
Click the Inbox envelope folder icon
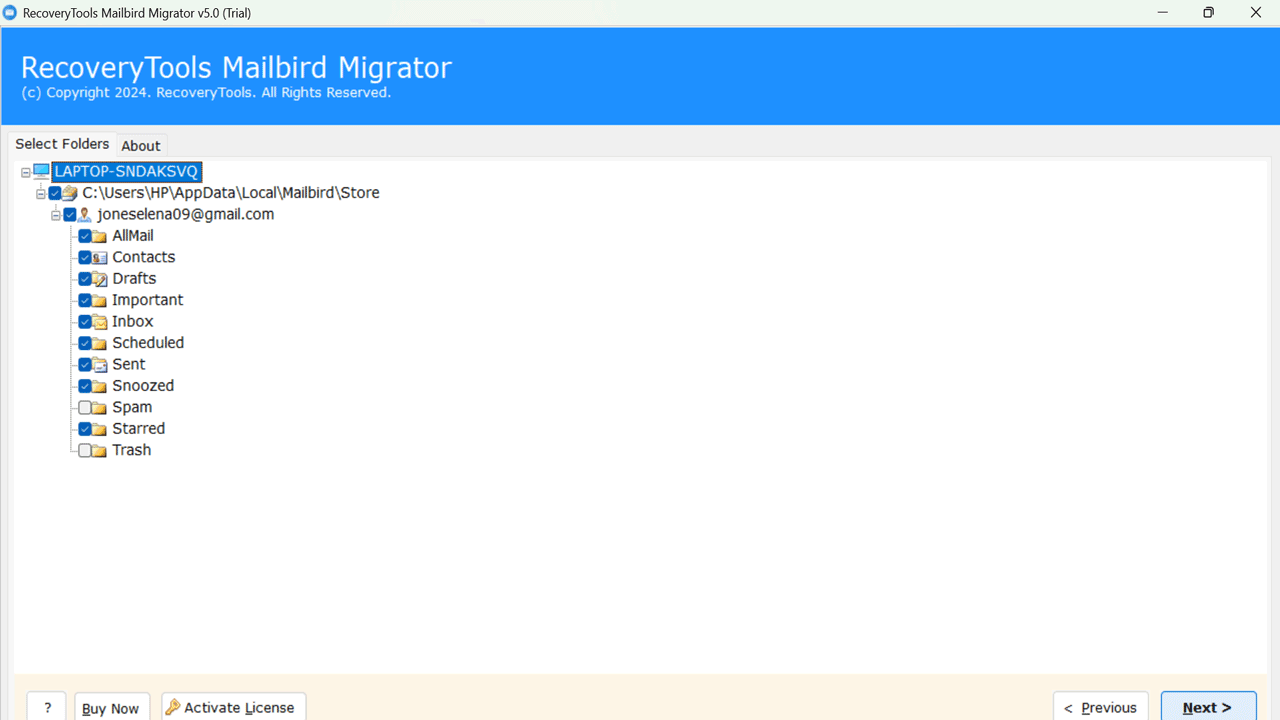100,322
